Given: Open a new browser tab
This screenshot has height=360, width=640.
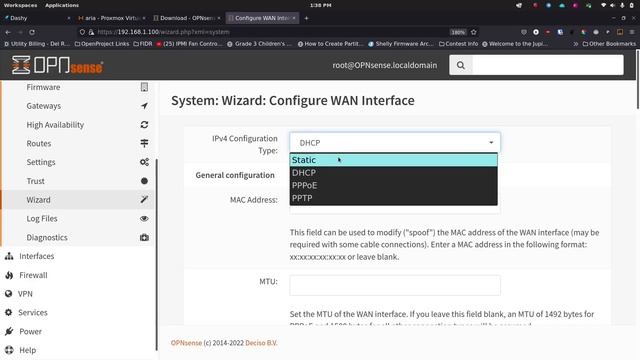Looking at the screenshot, I should click(306, 18).
